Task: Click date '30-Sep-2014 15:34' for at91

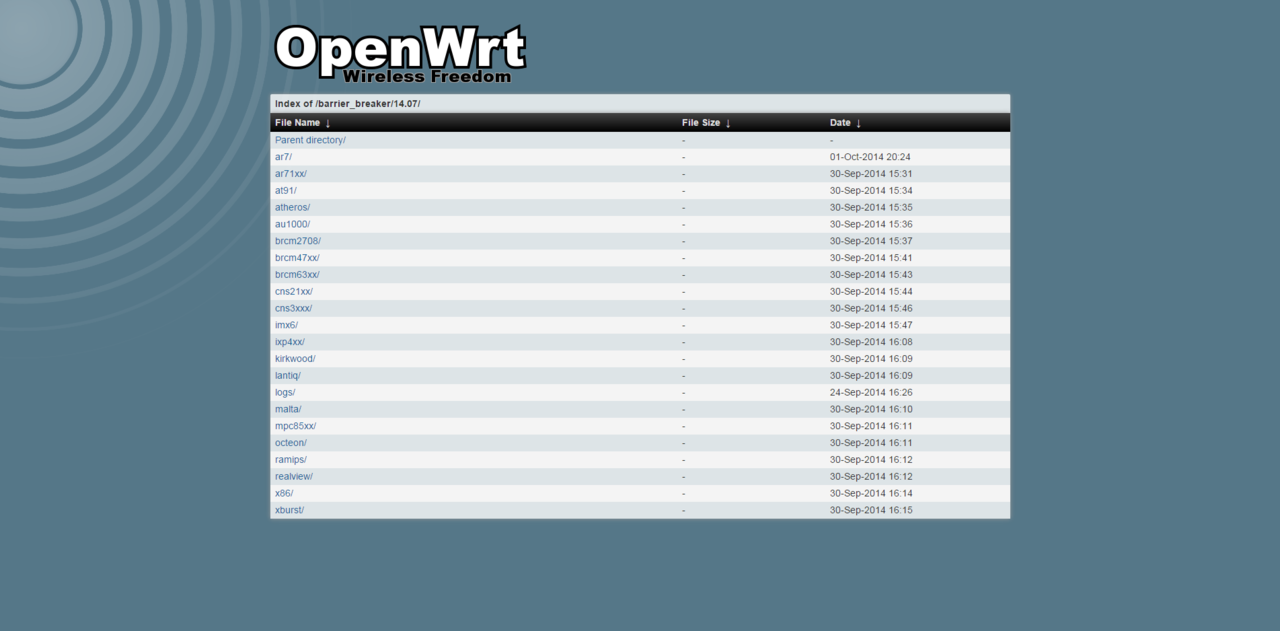Action: pyautogui.click(x=871, y=191)
